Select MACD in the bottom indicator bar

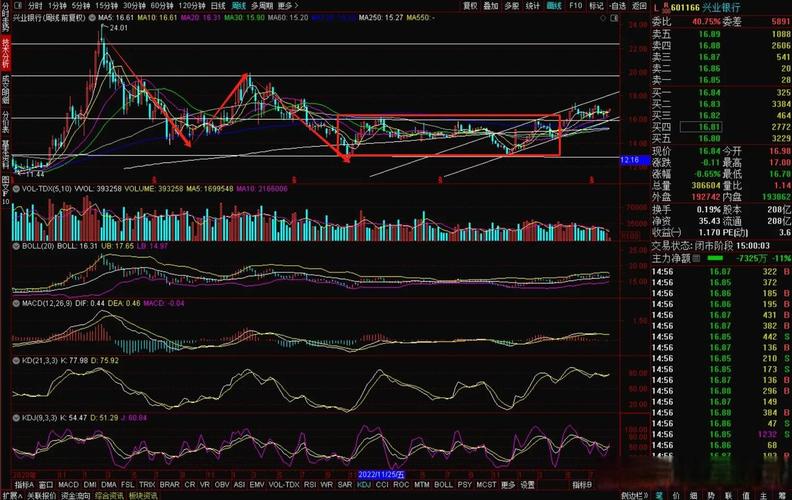[x=69, y=484]
